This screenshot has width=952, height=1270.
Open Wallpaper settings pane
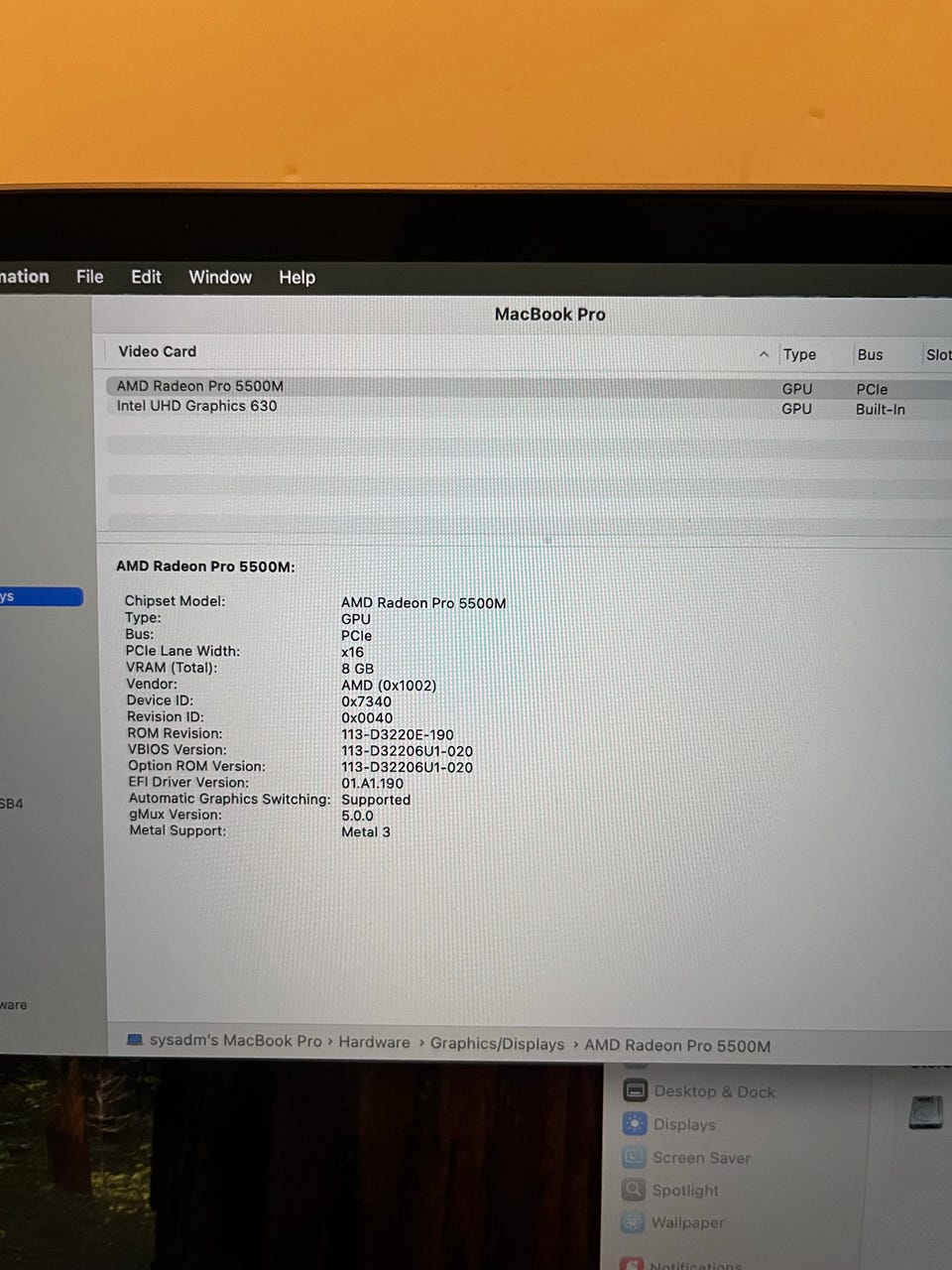[687, 1222]
